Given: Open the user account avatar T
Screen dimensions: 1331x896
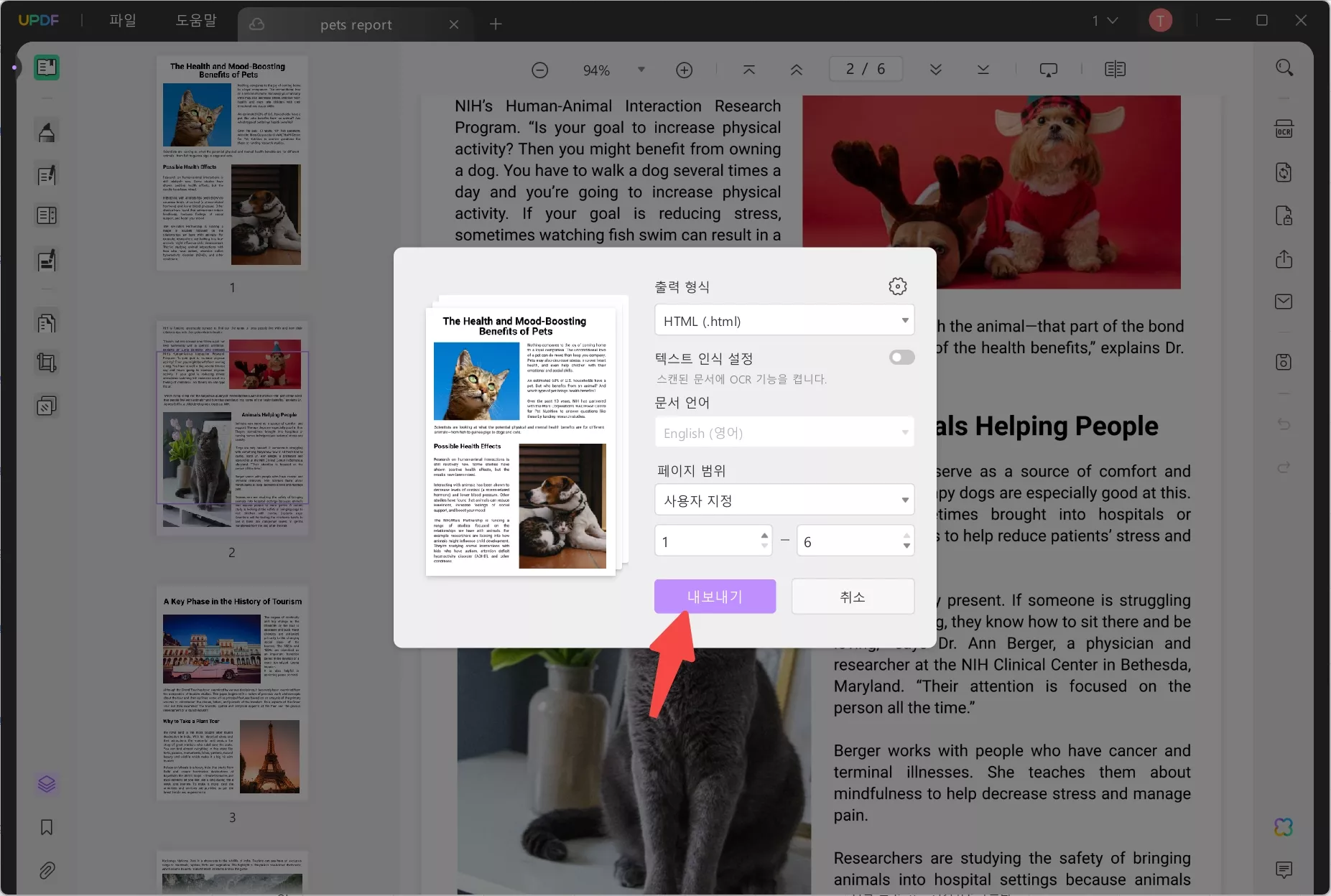Looking at the screenshot, I should 1160,21.
